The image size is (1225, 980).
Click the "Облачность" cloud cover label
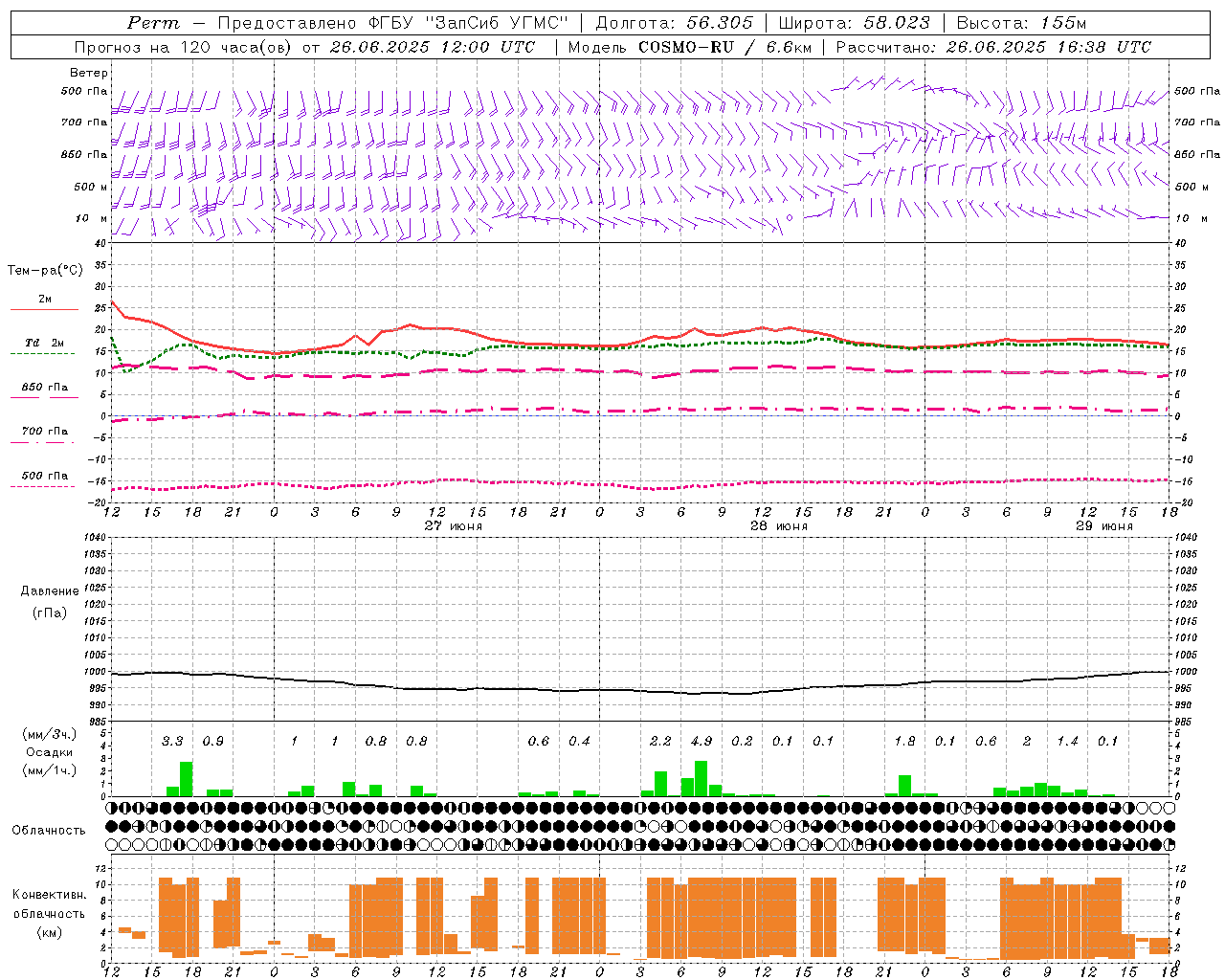49,830
